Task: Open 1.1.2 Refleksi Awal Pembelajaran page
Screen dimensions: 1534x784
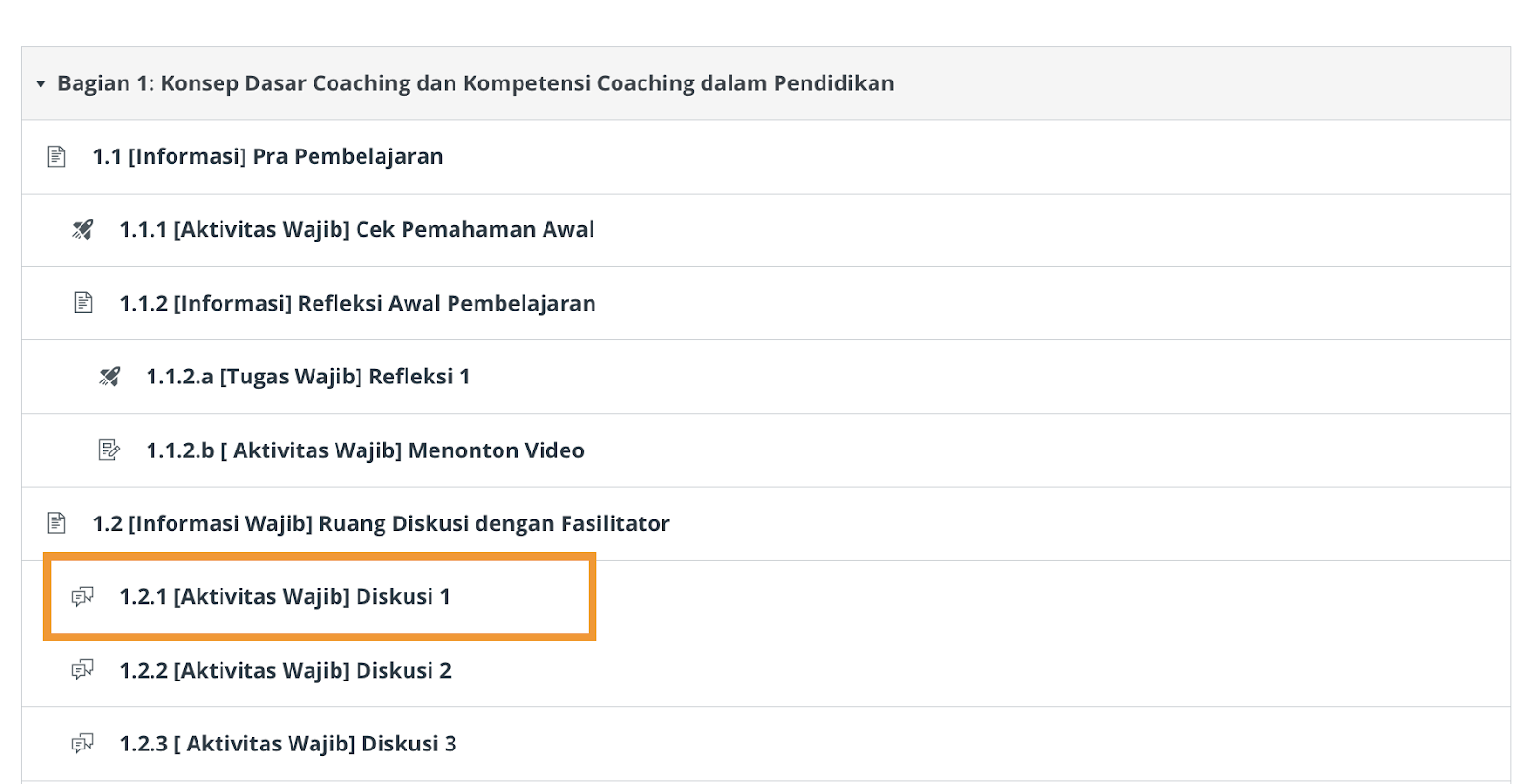Action: coord(357,304)
